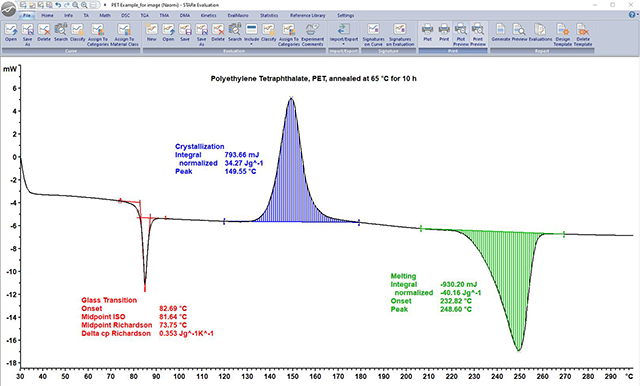Click Signatures on Evaluation
The width and height of the screenshot is (640, 386).
400,34
